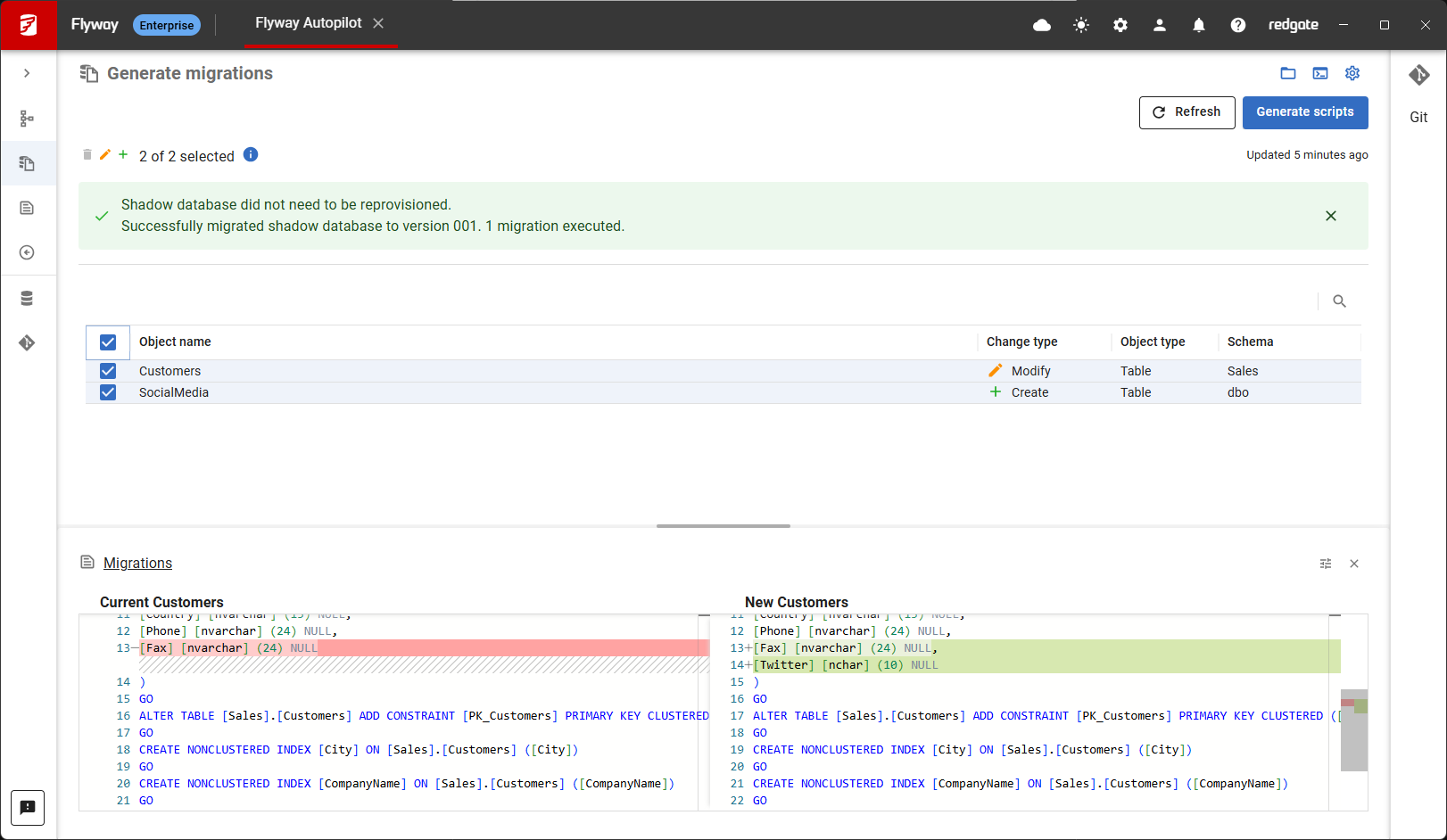Expand the left sidebar chevron
Viewport: 1447px width, 840px height.
click(x=27, y=73)
